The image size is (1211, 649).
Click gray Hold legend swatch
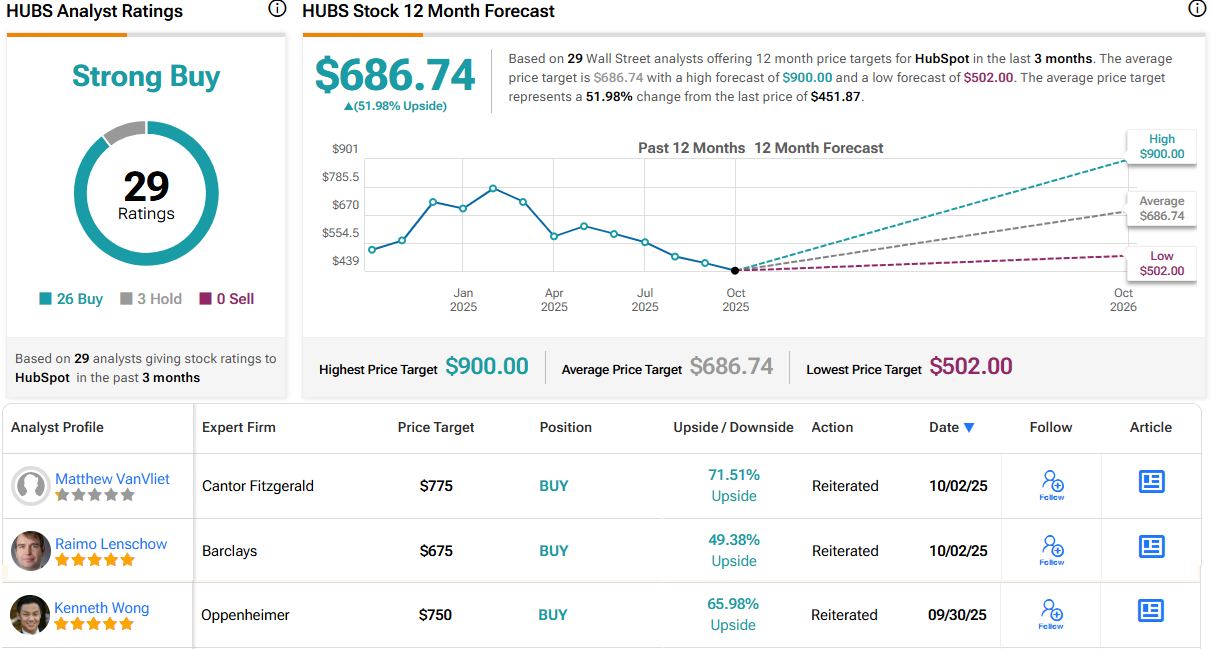pos(126,299)
